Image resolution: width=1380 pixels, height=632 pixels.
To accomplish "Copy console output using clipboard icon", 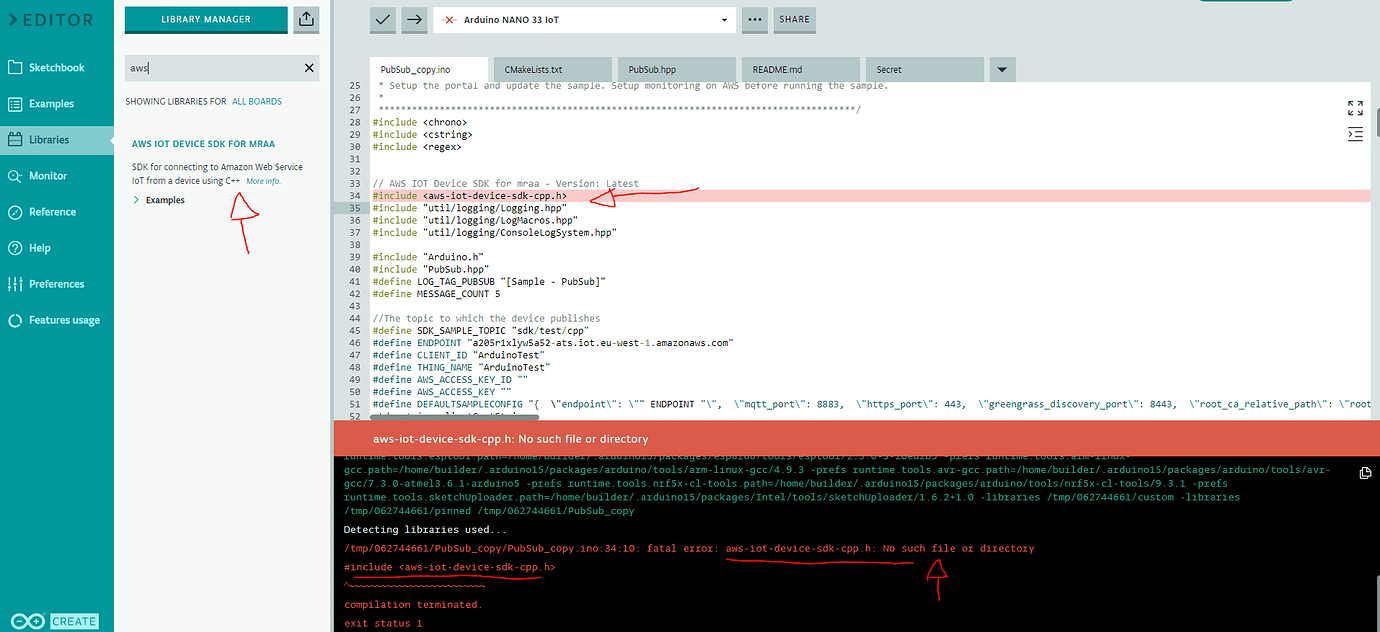I will (x=1365, y=473).
